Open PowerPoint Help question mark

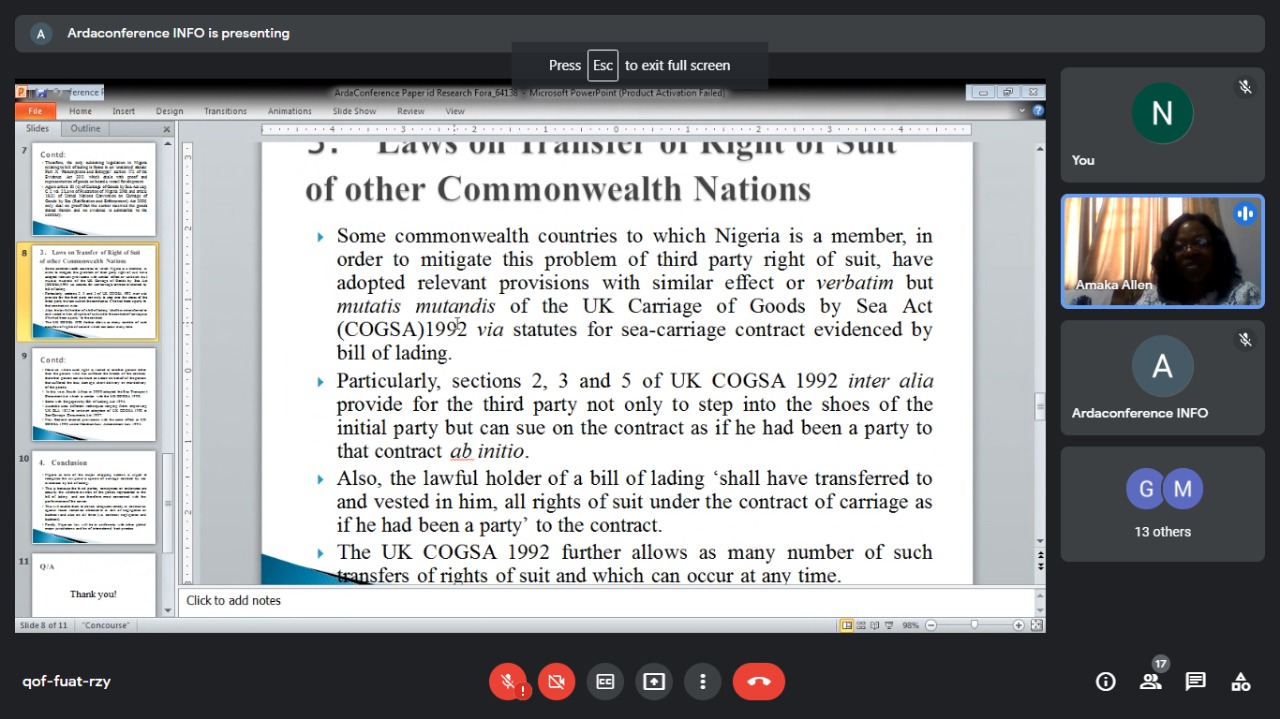[1038, 111]
